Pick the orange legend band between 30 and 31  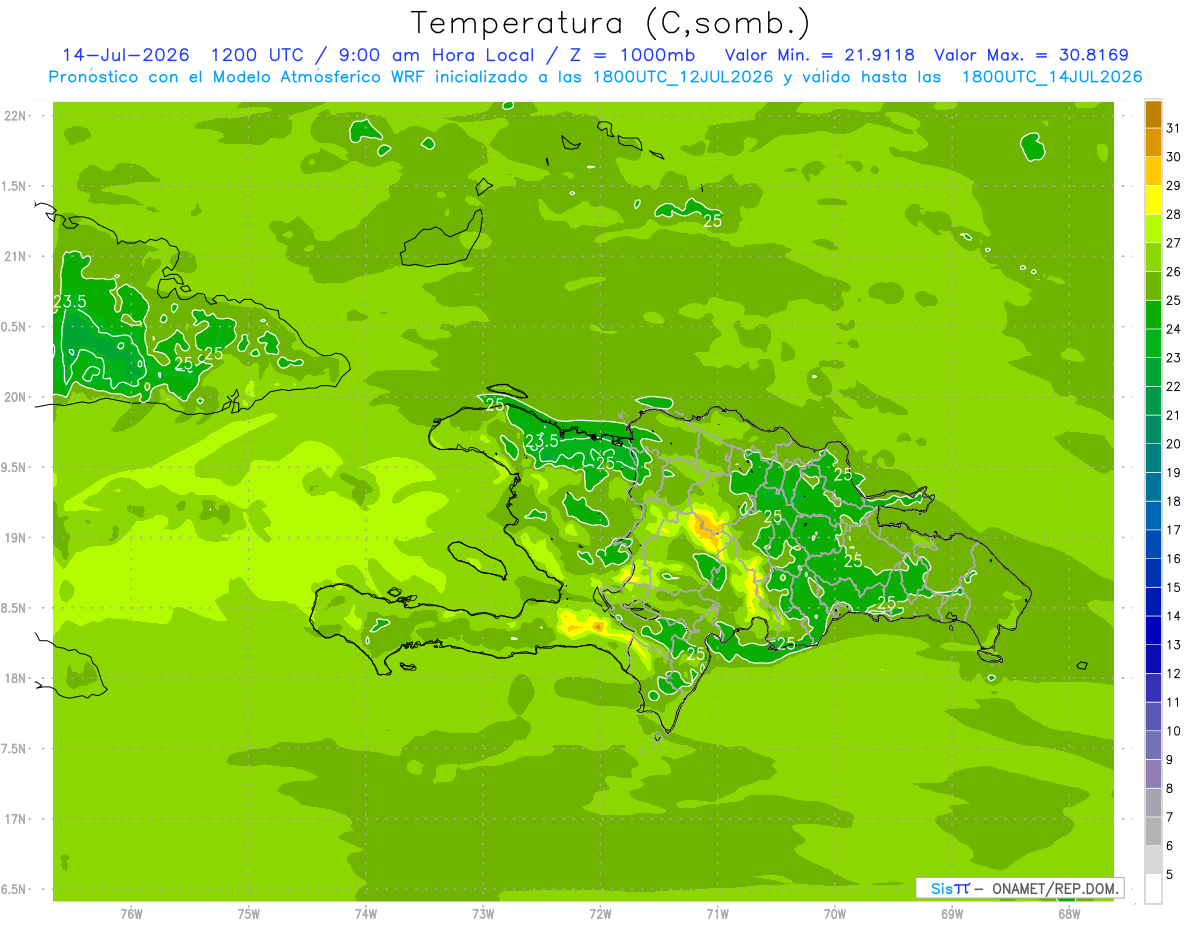click(x=1153, y=142)
